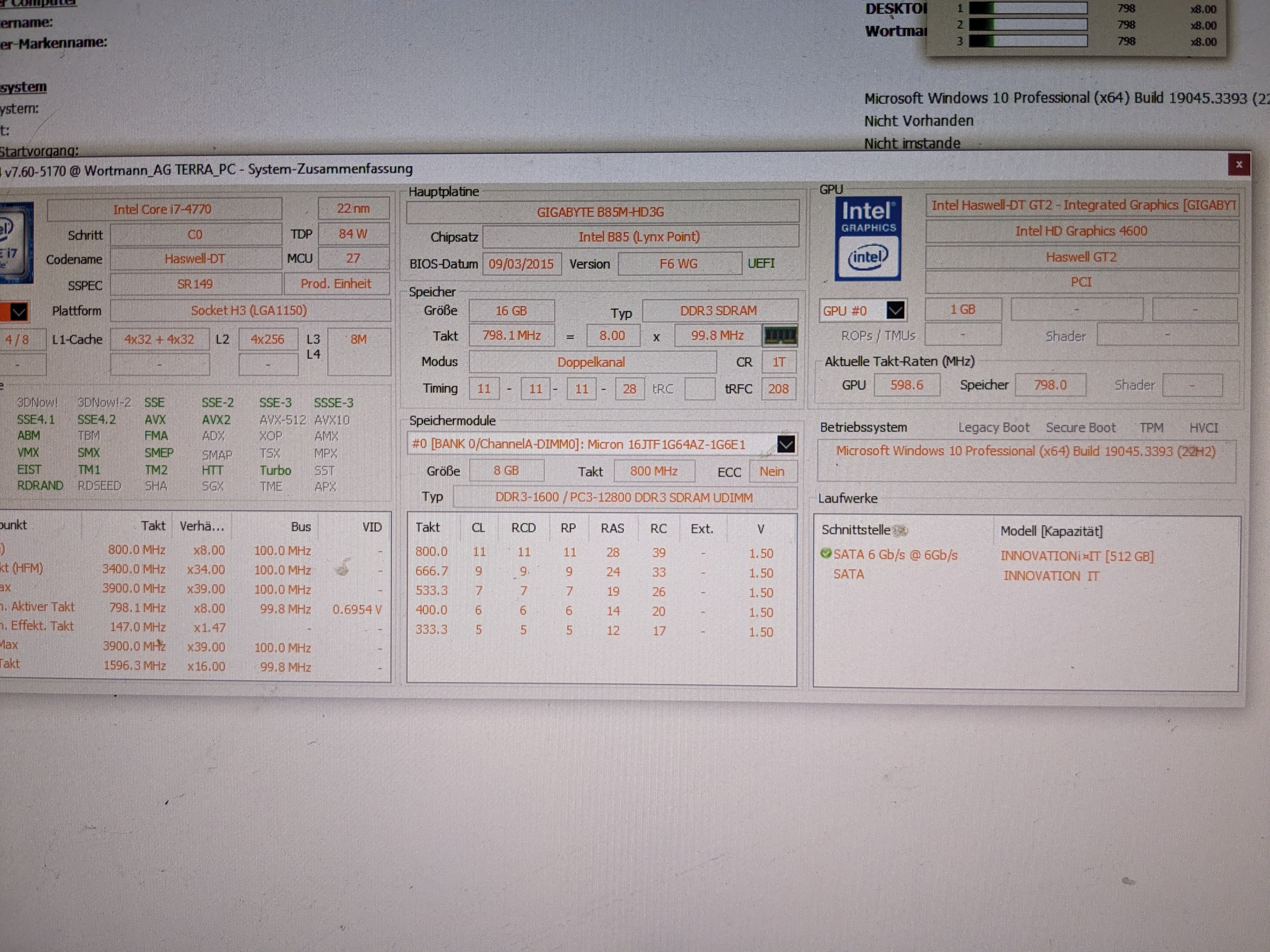This screenshot has width=1270, height=952.
Task: Click core 1 usage bar at top
Action: 1028,9
